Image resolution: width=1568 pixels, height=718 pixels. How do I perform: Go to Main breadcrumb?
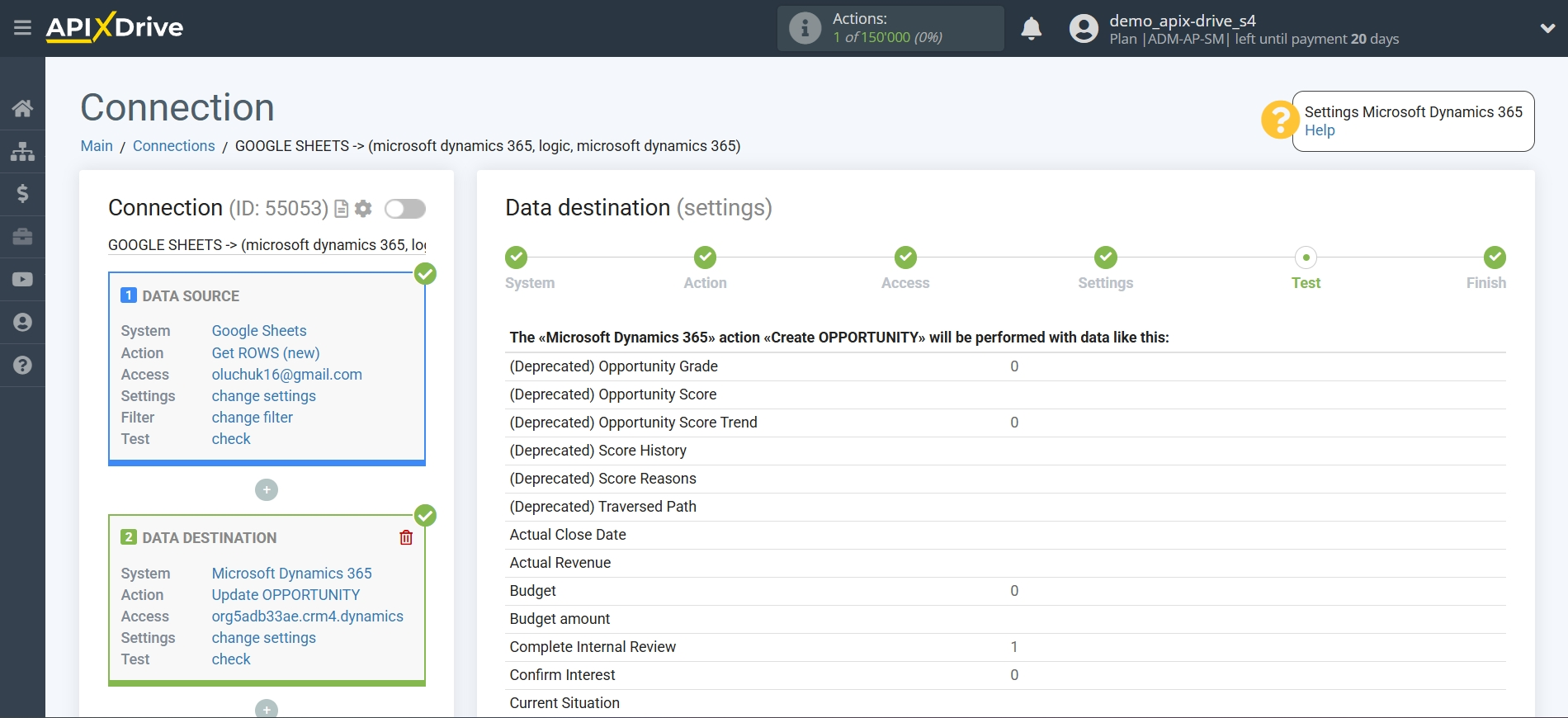[x=97, y=146]
